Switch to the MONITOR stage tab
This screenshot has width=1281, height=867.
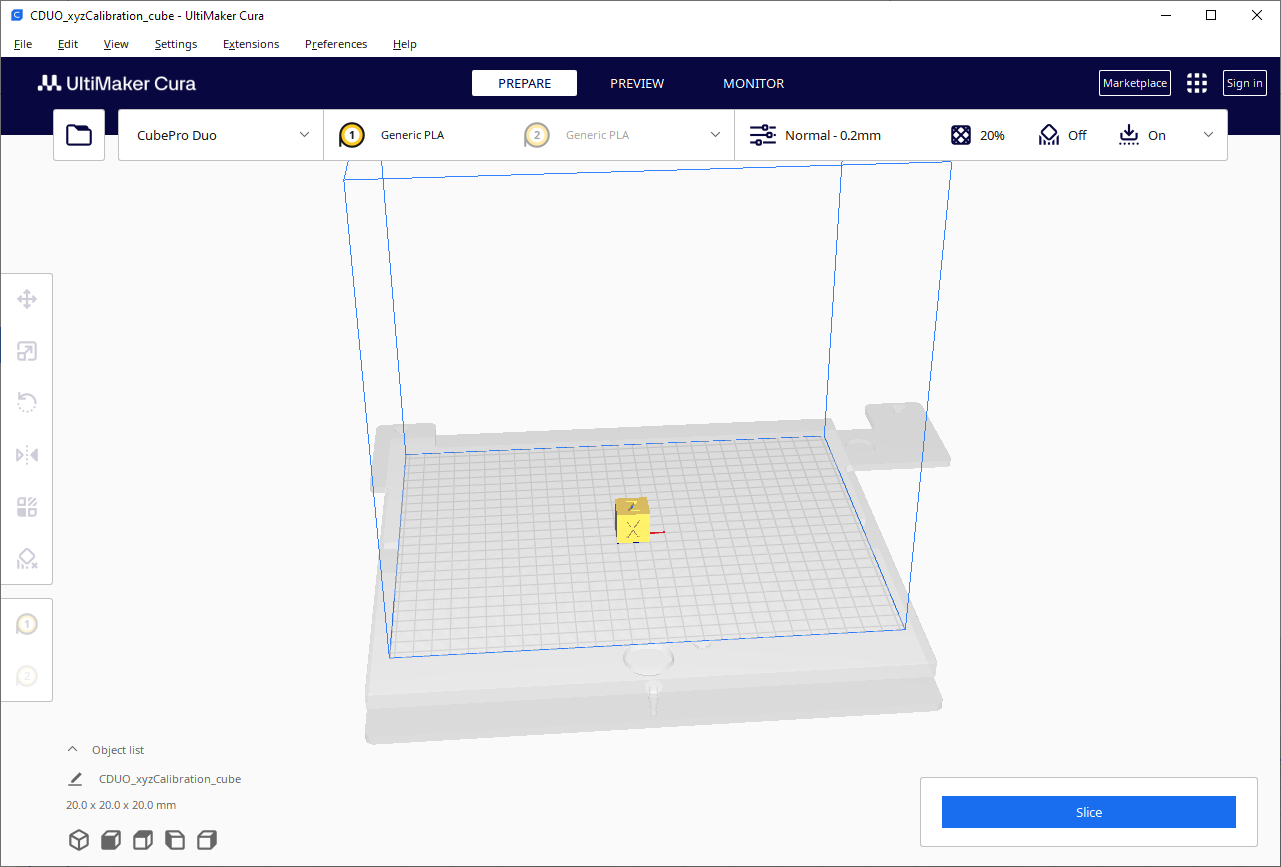click(x=753, y=83)
